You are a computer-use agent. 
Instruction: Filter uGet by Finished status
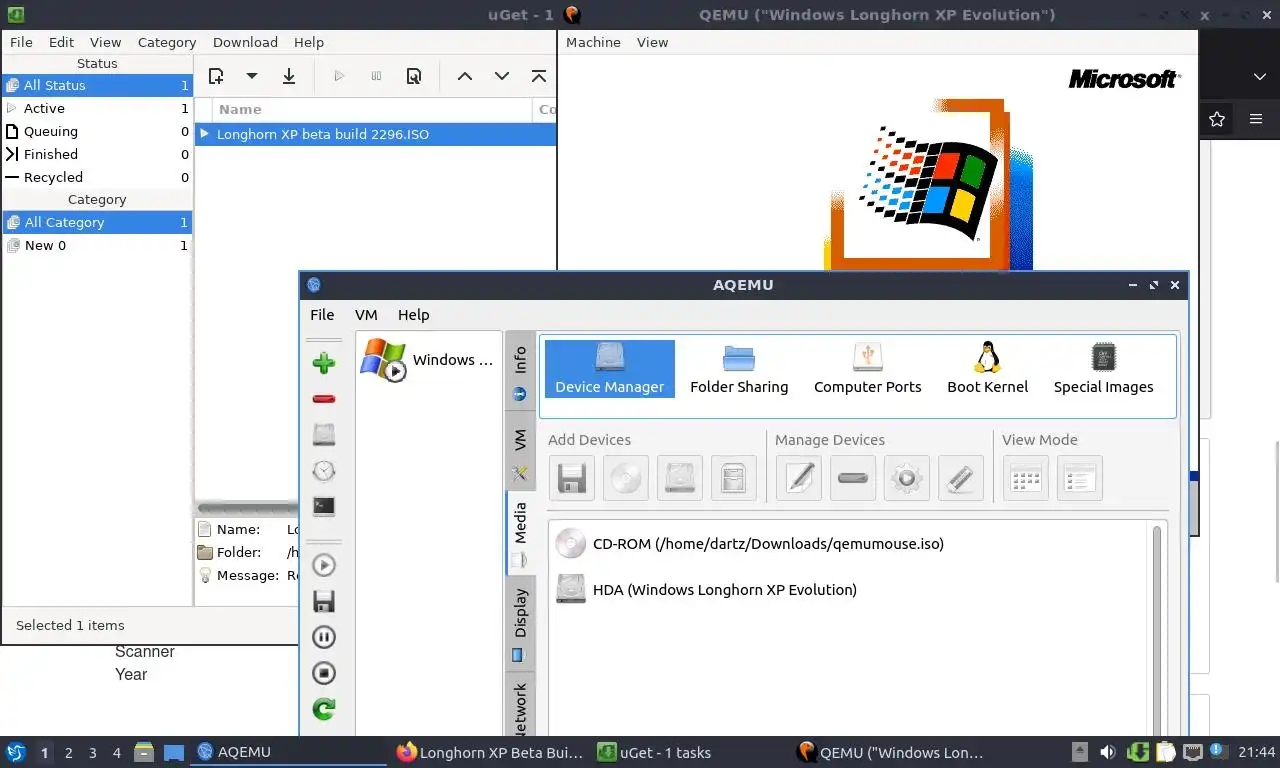pos(97,154)
